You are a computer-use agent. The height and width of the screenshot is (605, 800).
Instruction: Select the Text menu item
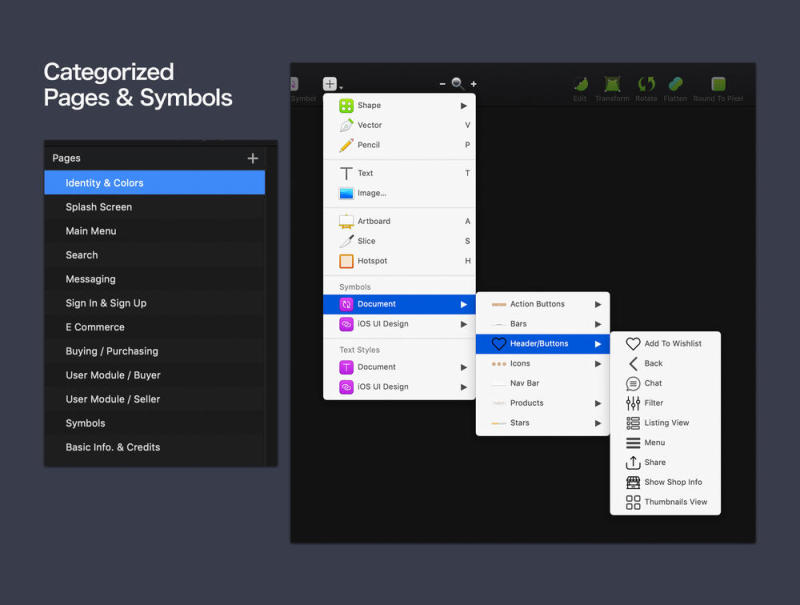[x=366, y=173]
